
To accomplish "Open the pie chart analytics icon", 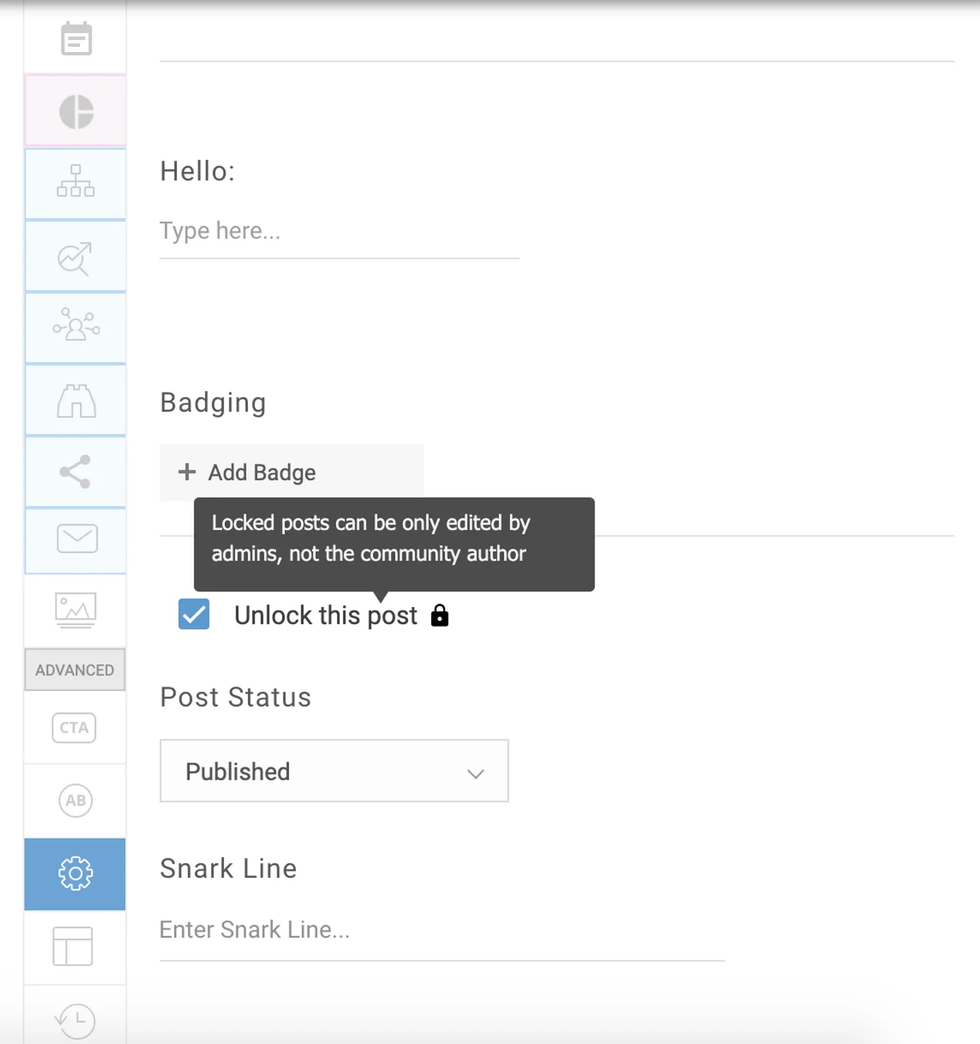I will coord(76,112).
